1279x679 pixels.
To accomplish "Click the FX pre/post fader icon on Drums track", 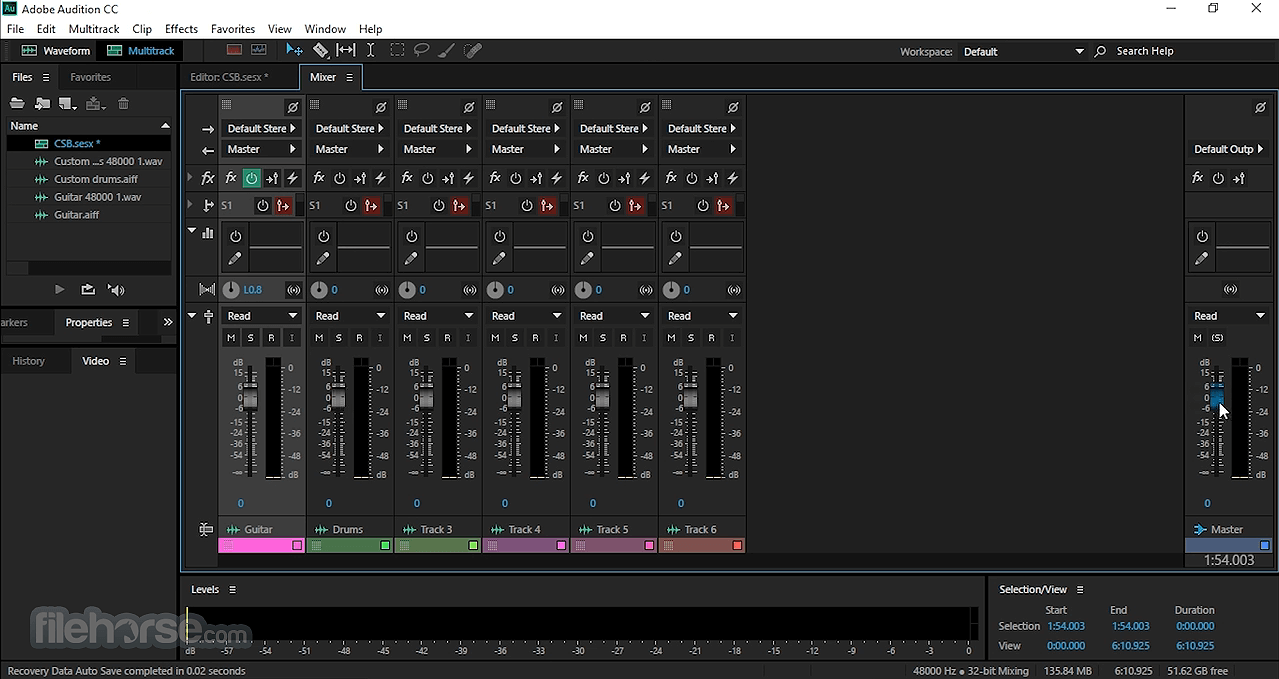I will 360,178.
